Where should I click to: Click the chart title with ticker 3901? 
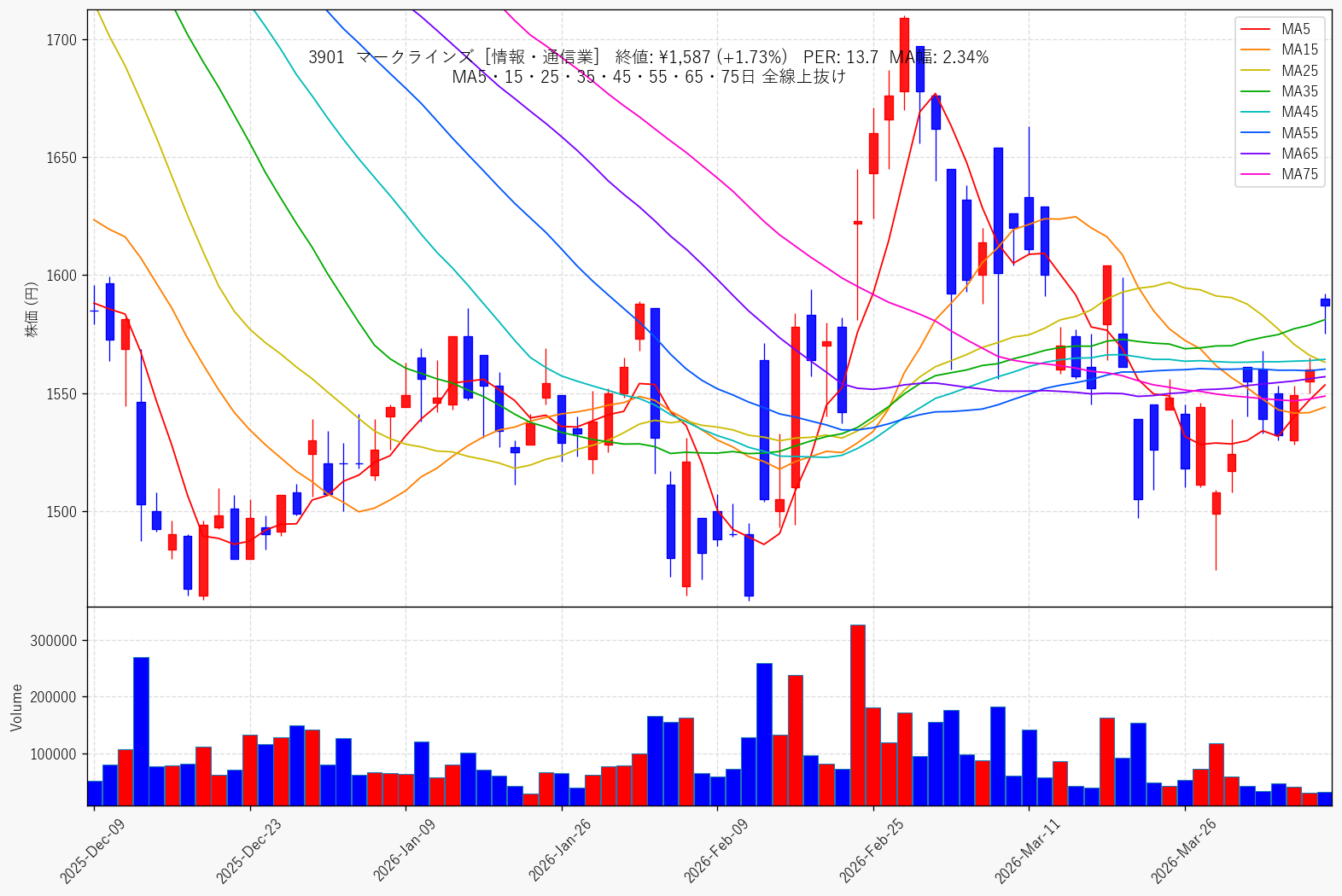(x=649, y=57)
